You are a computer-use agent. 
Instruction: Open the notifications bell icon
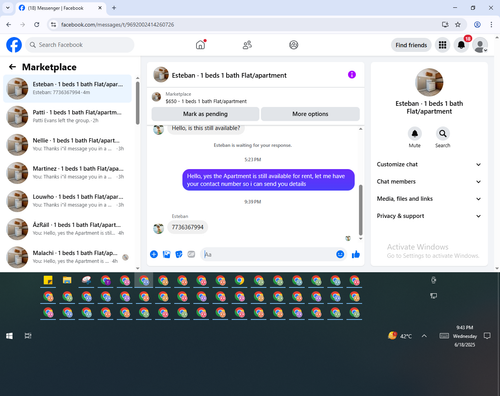tap(461, 45)
